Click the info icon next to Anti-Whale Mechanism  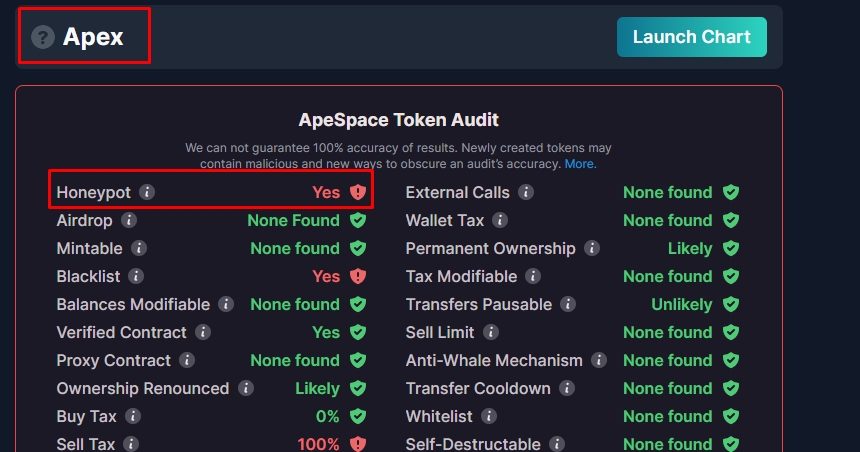[598, 360]
